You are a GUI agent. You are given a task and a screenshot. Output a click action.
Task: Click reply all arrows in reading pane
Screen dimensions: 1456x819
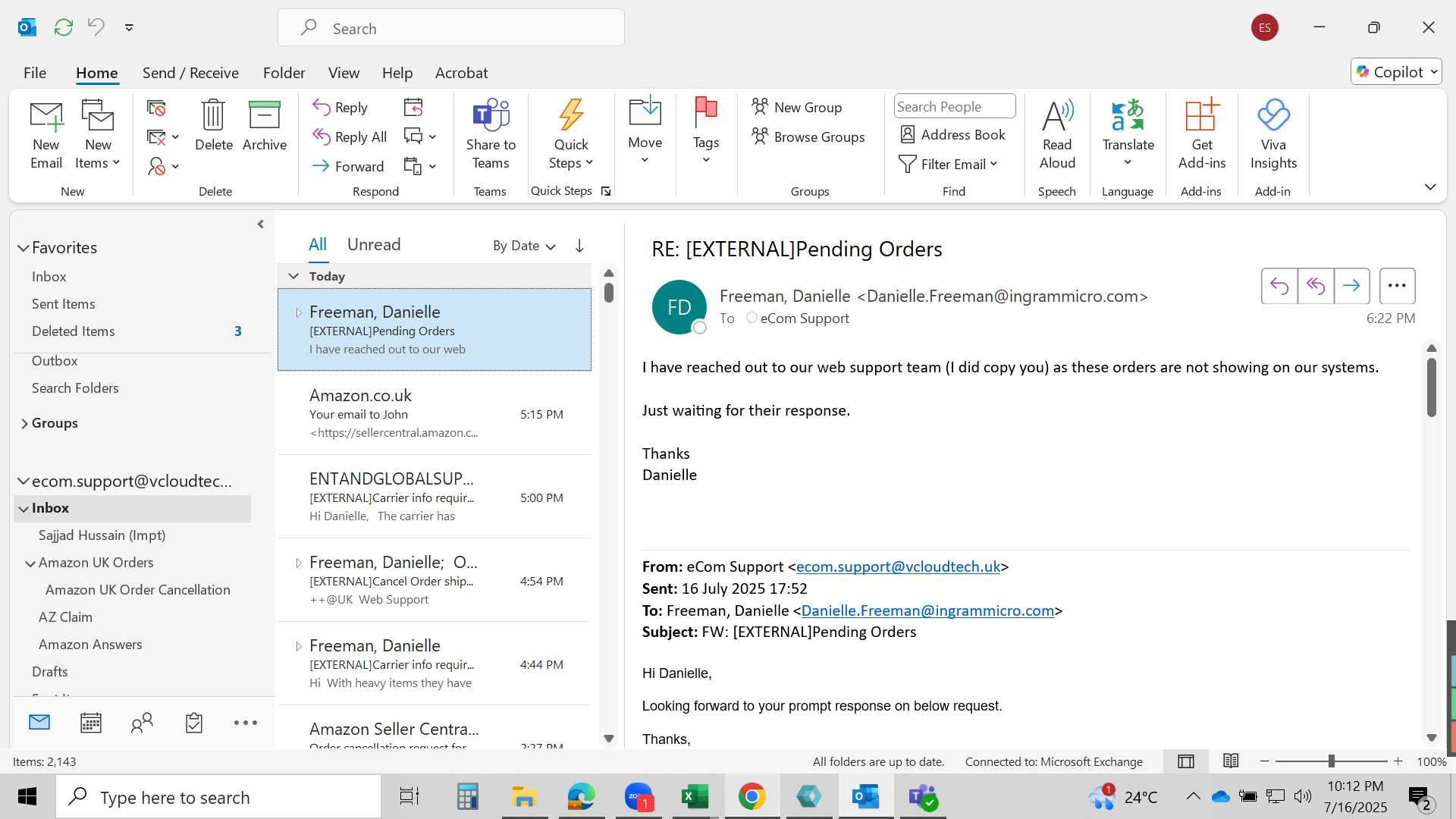click(1316, 286)
